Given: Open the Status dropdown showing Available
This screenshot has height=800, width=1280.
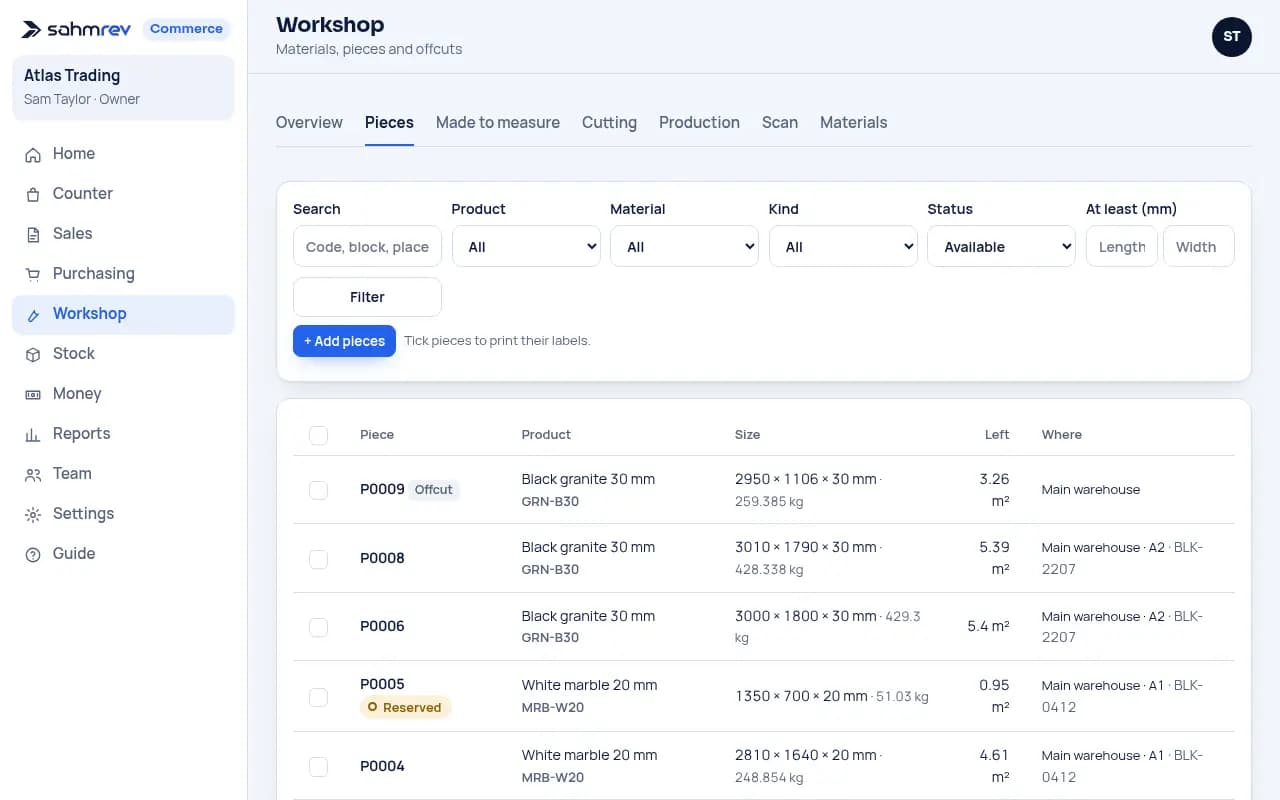Looking at the screenshot, I should (x=1001, y=247).
